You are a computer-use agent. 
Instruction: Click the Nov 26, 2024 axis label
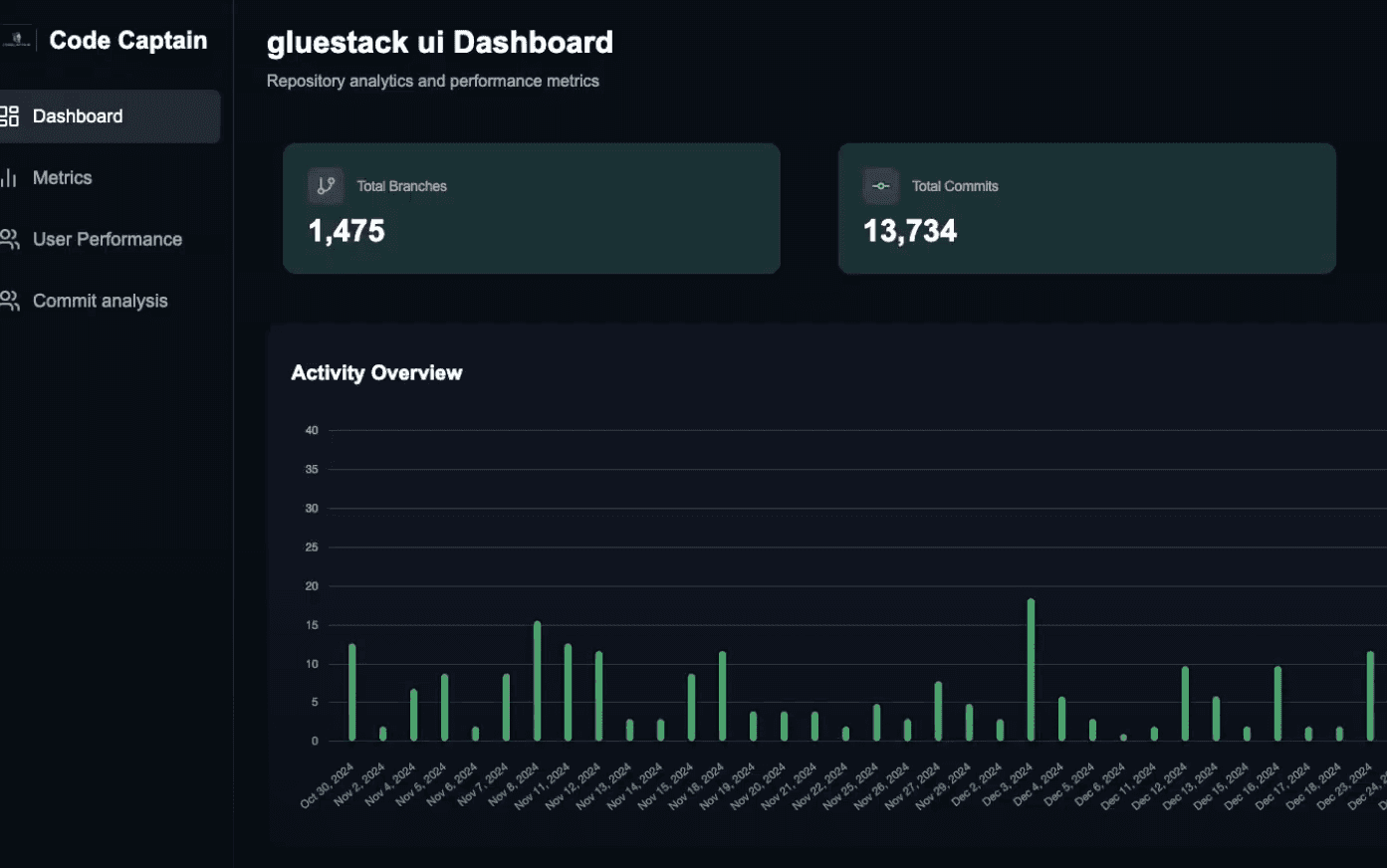pyautogui.click(x=882, y=786)
